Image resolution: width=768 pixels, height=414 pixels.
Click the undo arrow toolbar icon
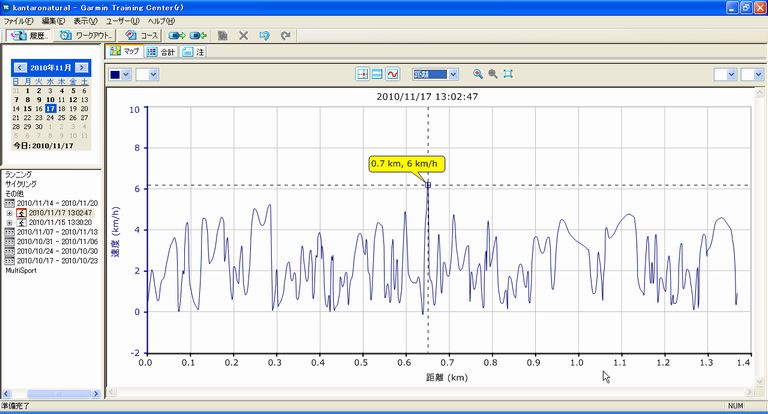[264, 35]
